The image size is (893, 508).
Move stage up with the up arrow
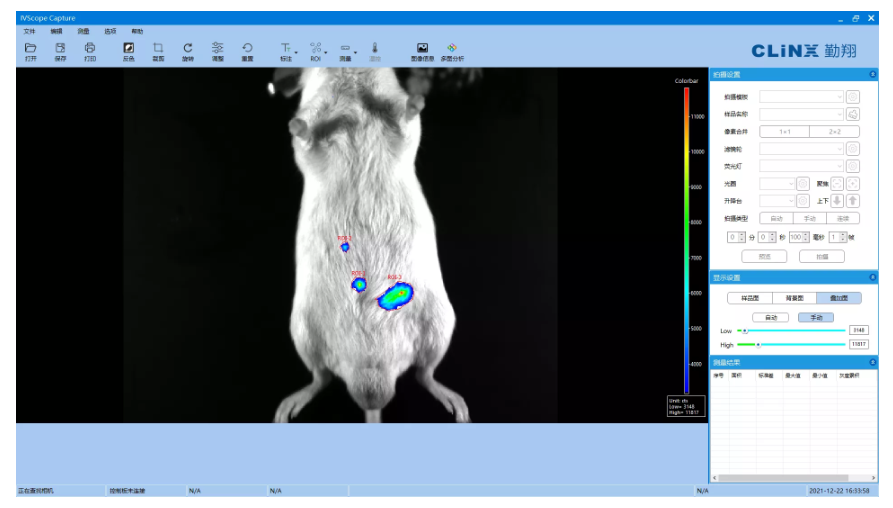click(853, 201)
